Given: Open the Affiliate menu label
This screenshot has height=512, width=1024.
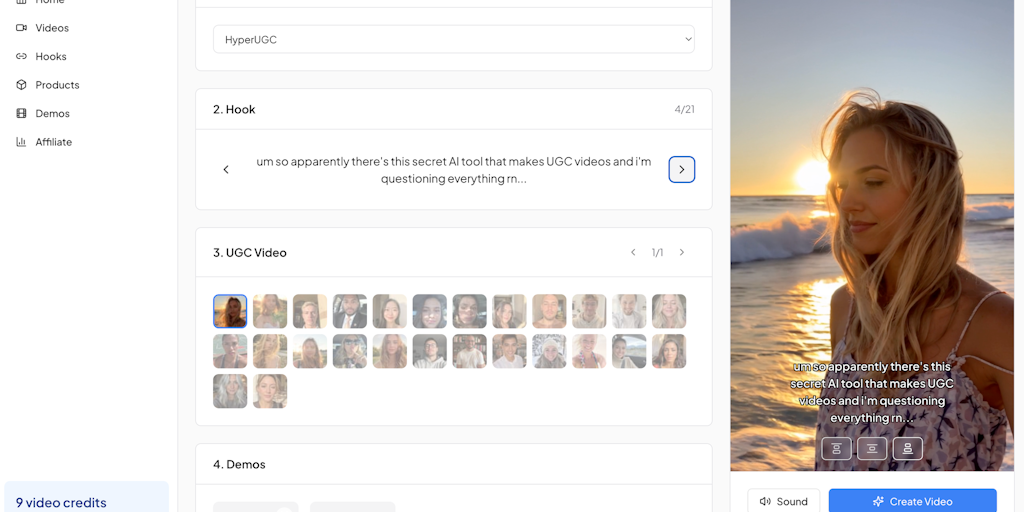Looking at the screenshot, I should [54, 142].
